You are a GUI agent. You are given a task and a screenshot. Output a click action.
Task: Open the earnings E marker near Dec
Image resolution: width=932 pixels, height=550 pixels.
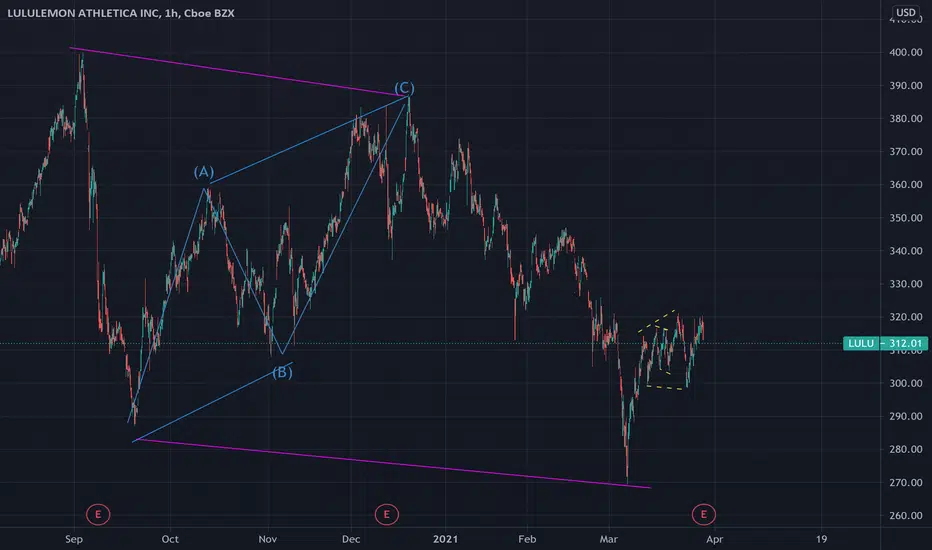(386, 514)
